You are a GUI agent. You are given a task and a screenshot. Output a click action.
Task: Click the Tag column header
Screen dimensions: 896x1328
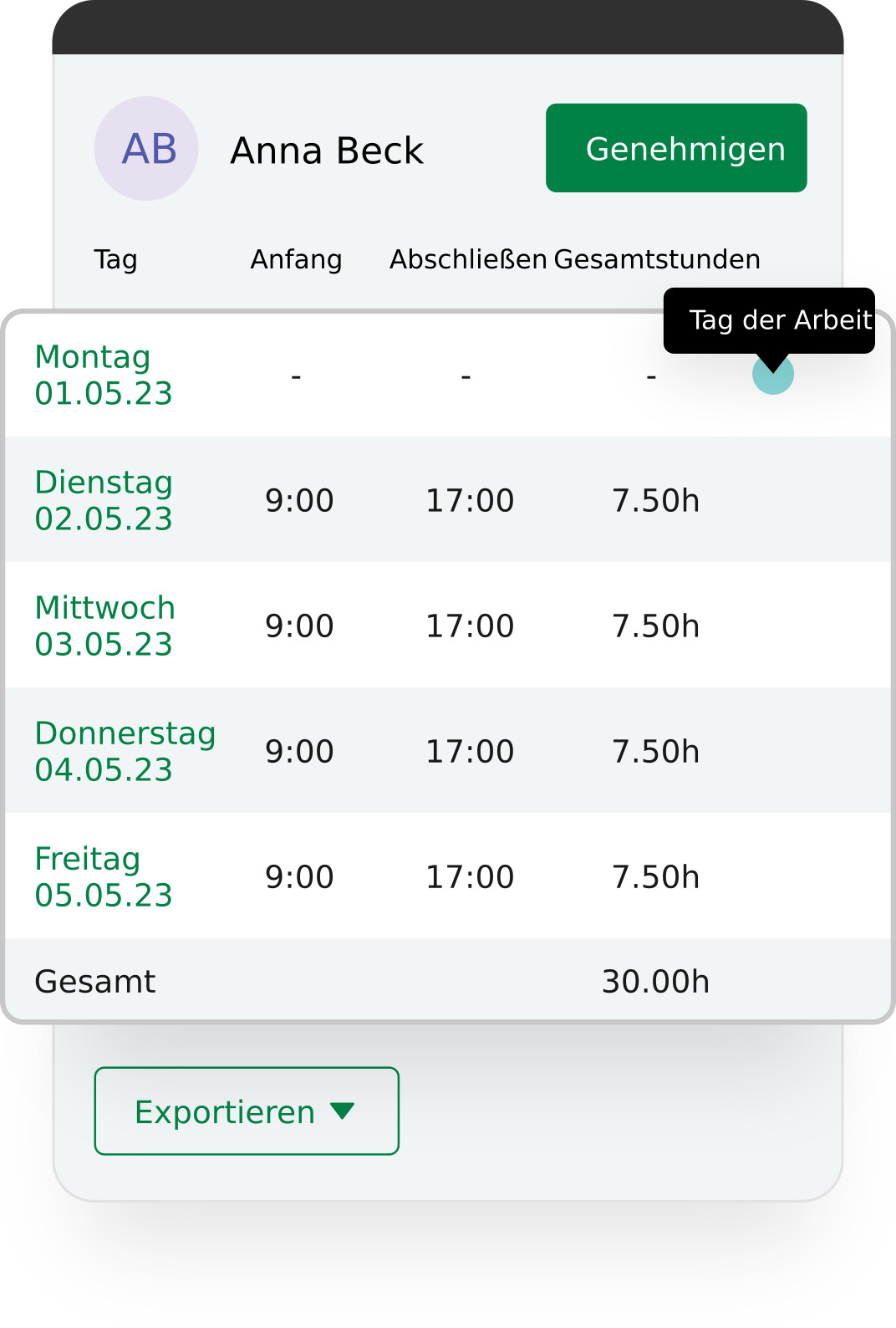point(115,259)
